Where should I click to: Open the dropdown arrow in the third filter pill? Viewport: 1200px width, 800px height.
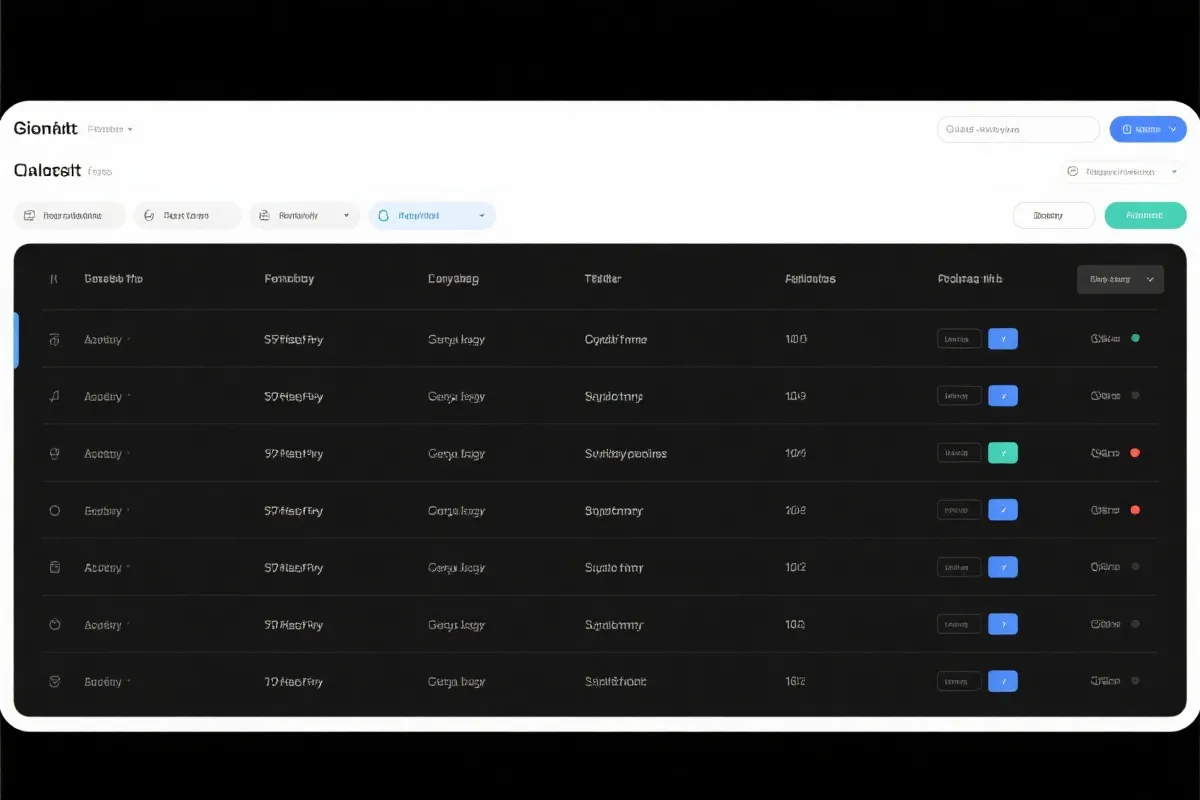pyautogui.click(x=346, y=215)
